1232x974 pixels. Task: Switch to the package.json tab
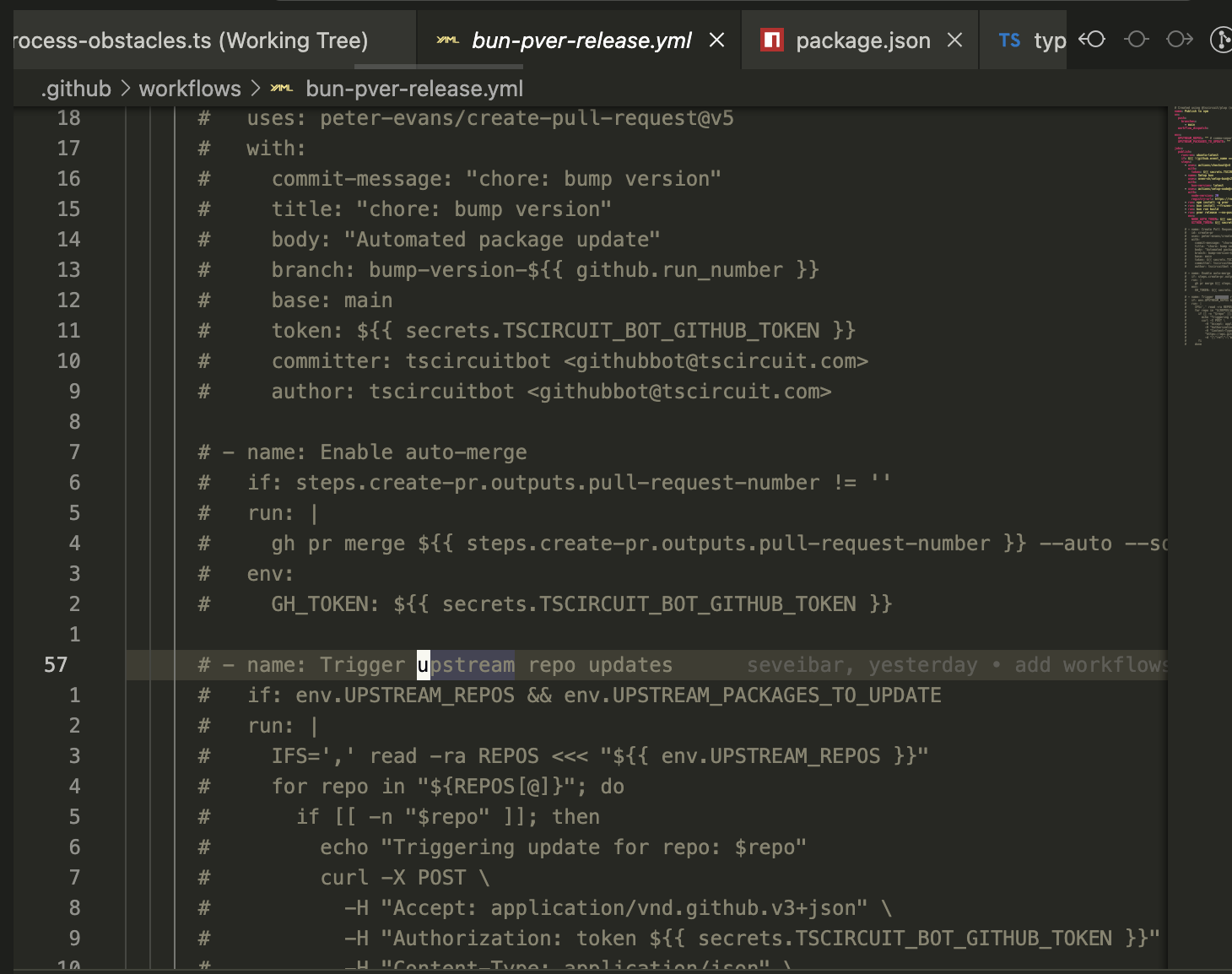coord(862,40)
